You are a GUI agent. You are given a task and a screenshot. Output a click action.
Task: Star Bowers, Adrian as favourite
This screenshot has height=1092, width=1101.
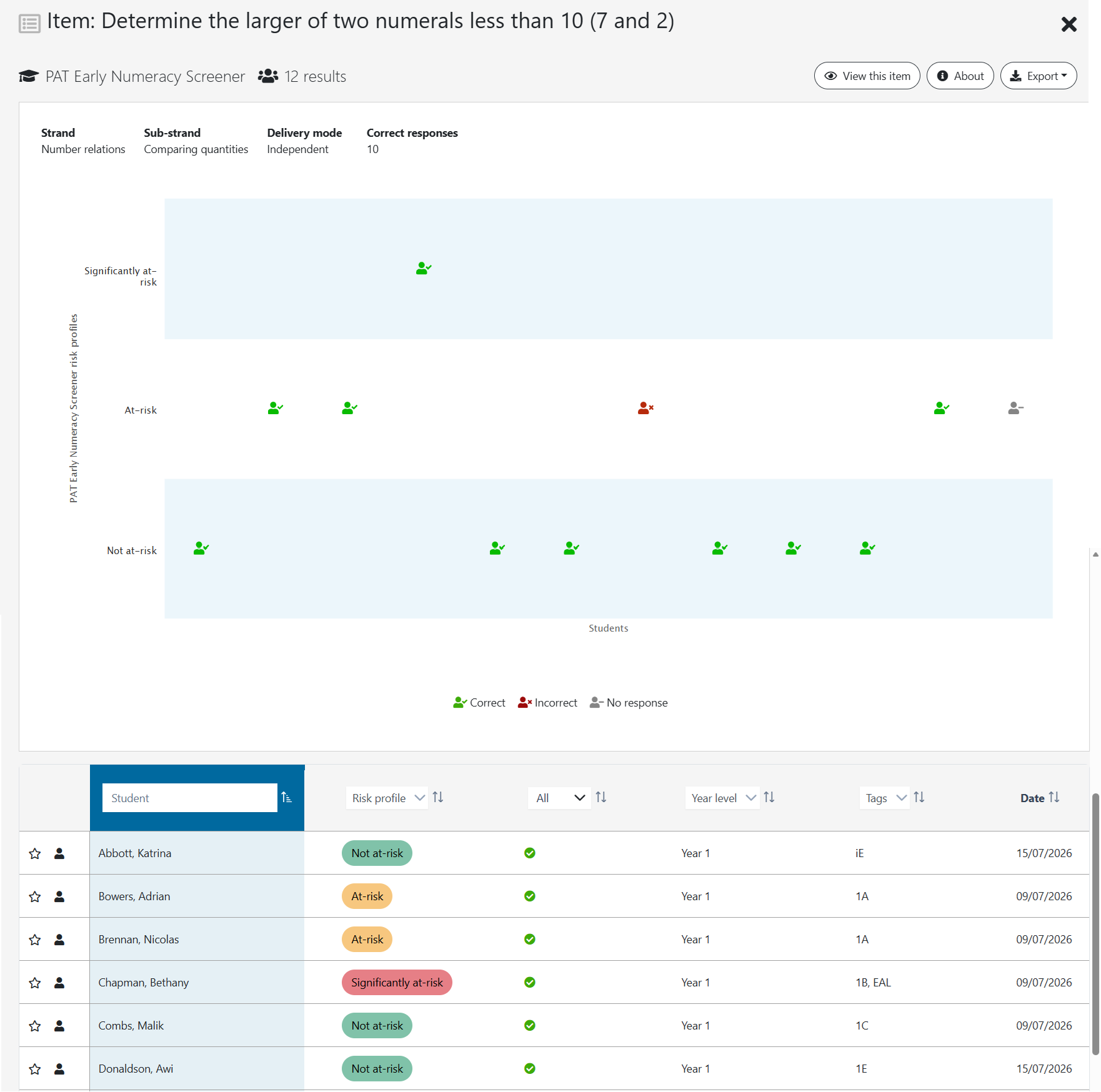35,896
